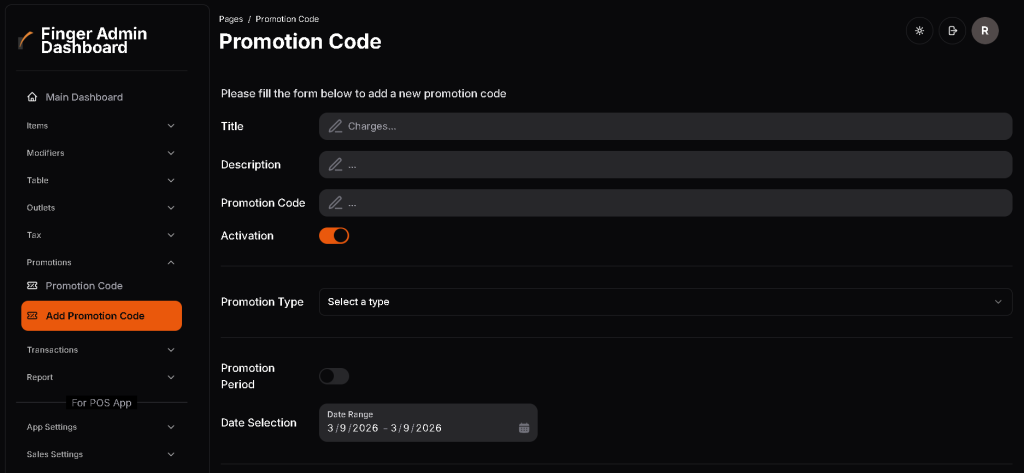Click the Pages breadcrumb link

click(x=231, y=19)
